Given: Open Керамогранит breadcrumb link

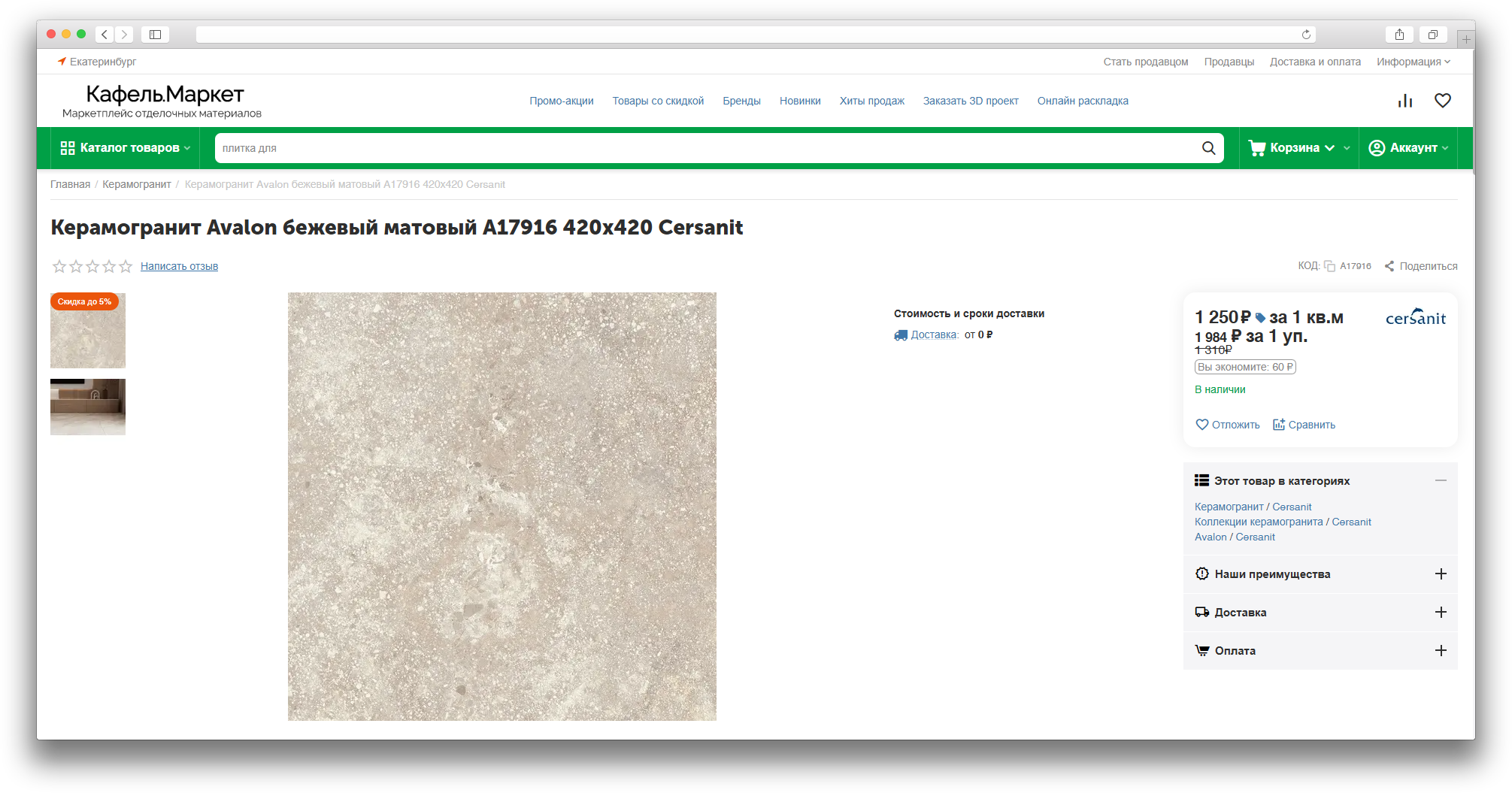Looking at the screenshot, I should pos(137,184).
